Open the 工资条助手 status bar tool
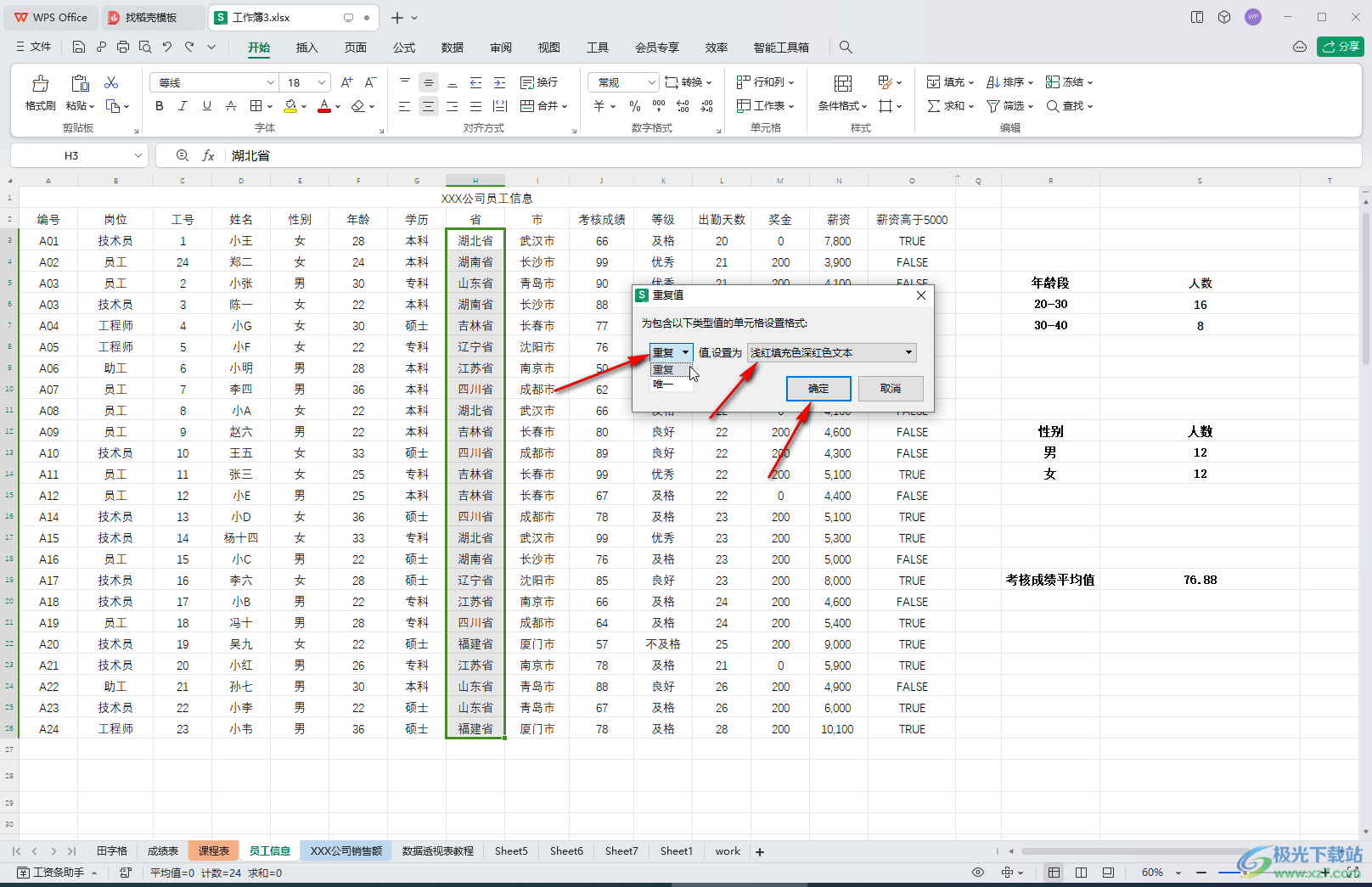 pyautogui.click(x=57, y=872)
